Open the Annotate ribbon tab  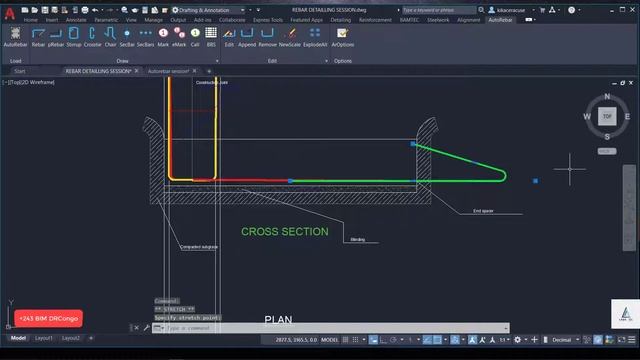click(x=76, y=20)
